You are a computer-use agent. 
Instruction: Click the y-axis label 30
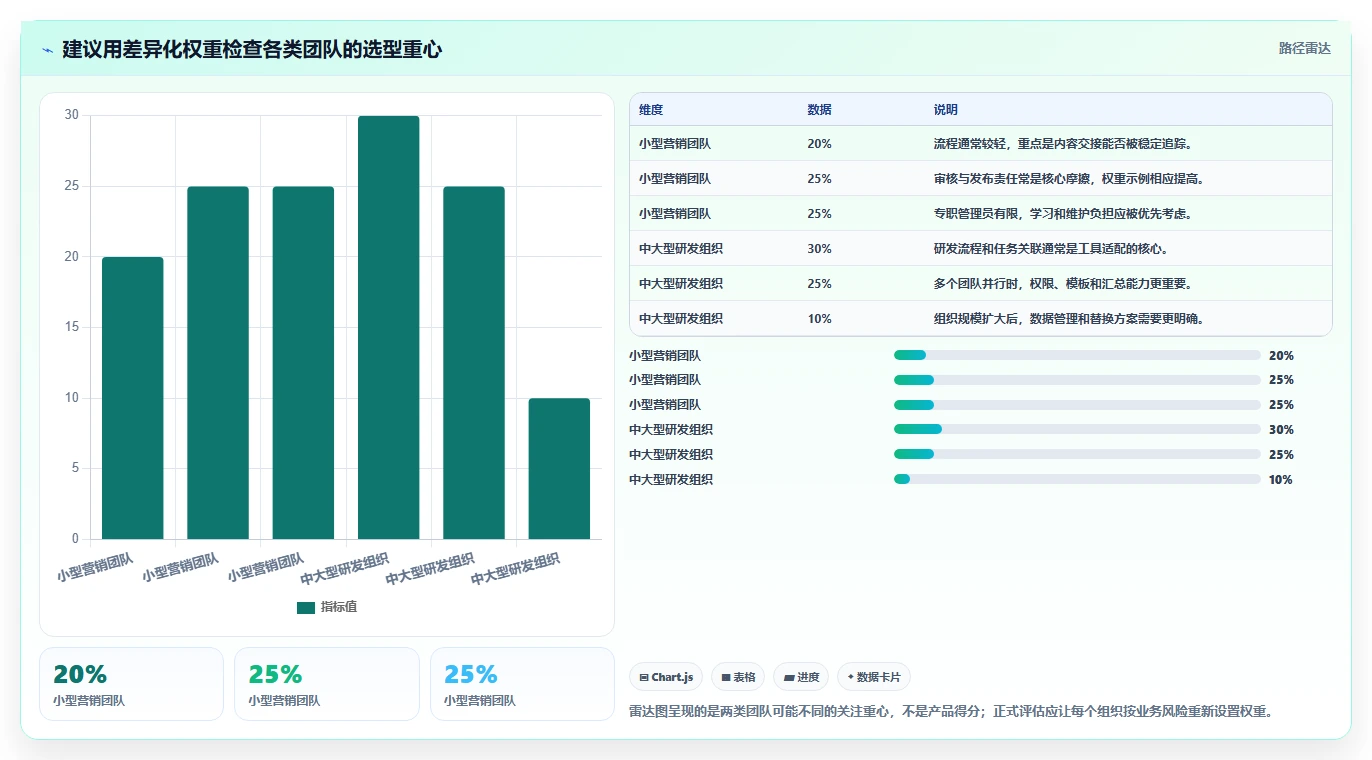[71, 115]
